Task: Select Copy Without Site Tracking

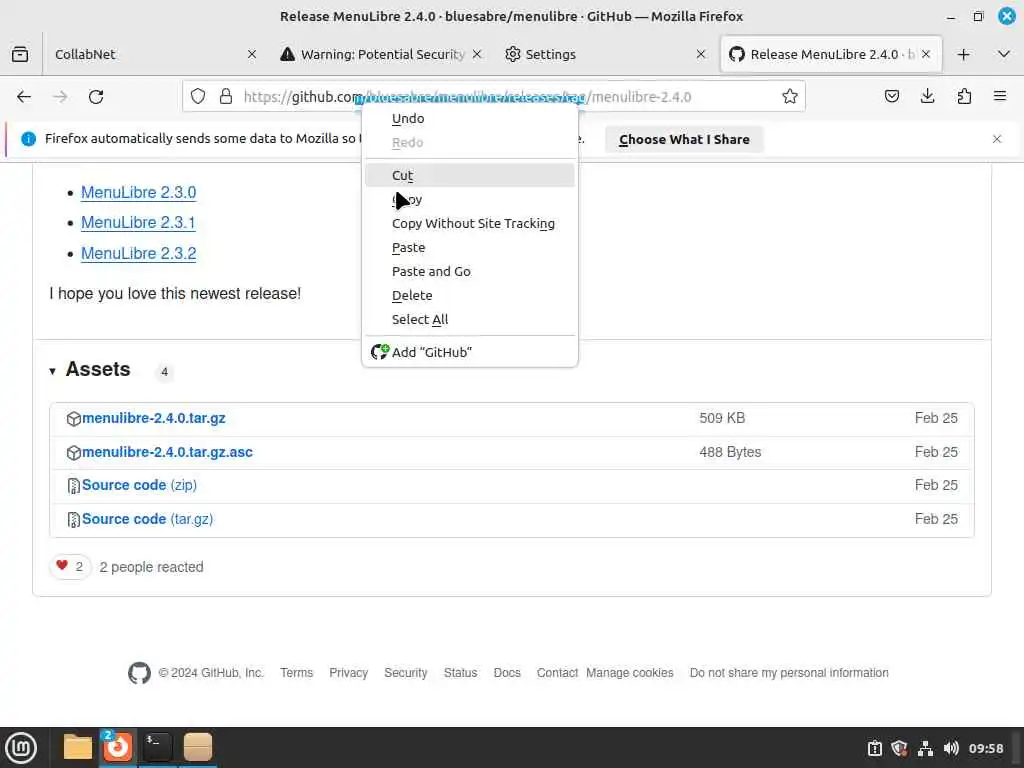Action: click(x=470, y=223)
